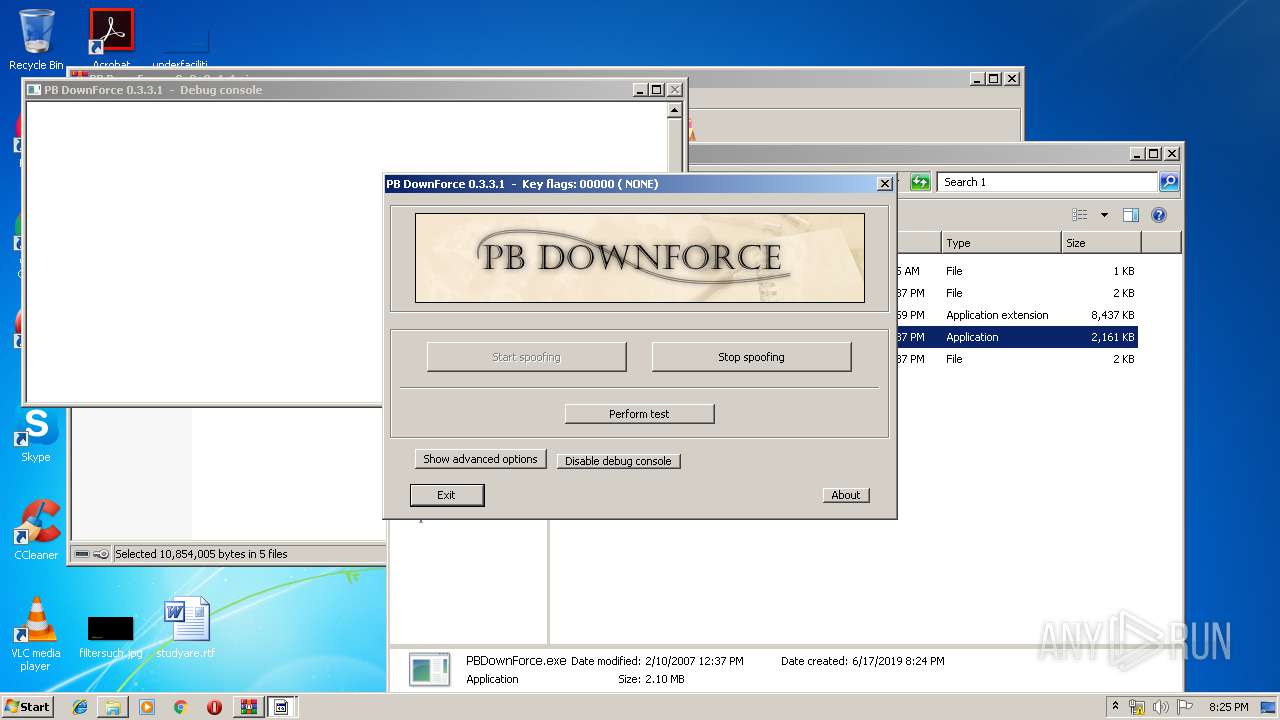Click the magnifier search icon in Explorer
Viewport: 1280px width, 720px height.
coord(1169,182)
